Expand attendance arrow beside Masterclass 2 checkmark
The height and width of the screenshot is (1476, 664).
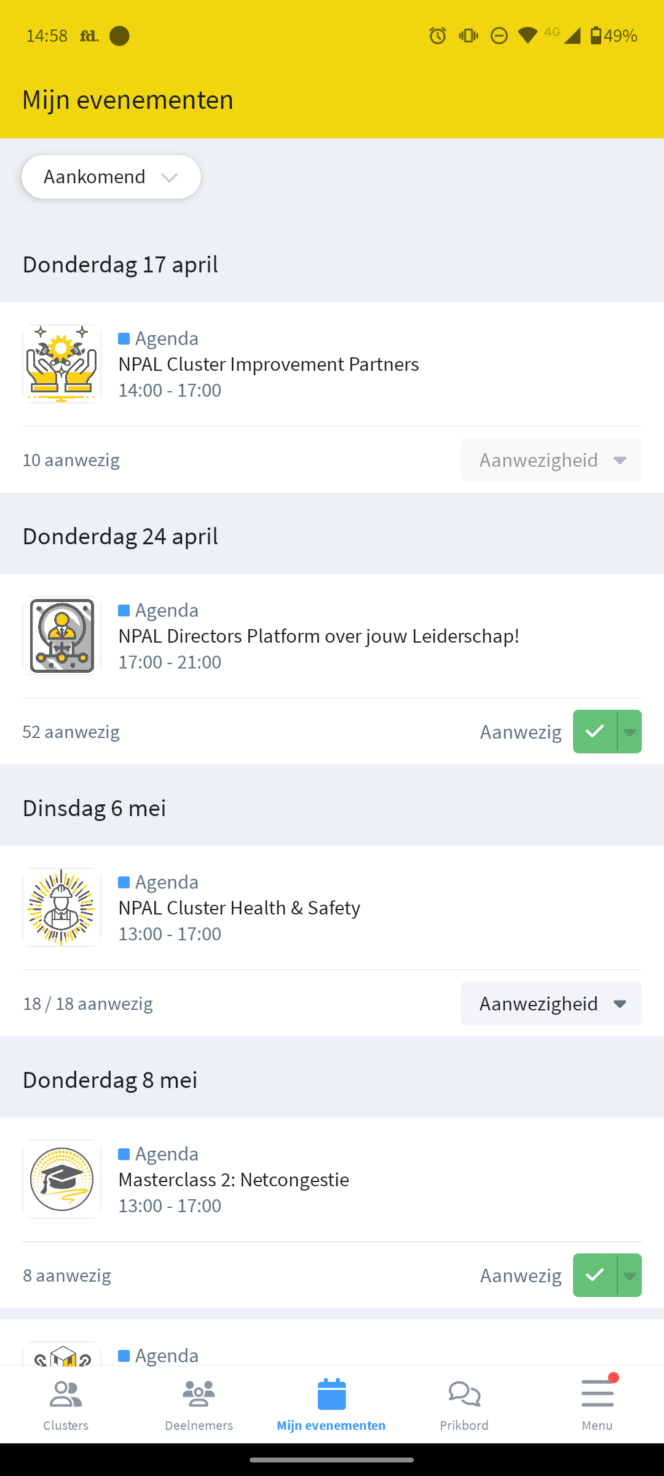coord(630,1276)
